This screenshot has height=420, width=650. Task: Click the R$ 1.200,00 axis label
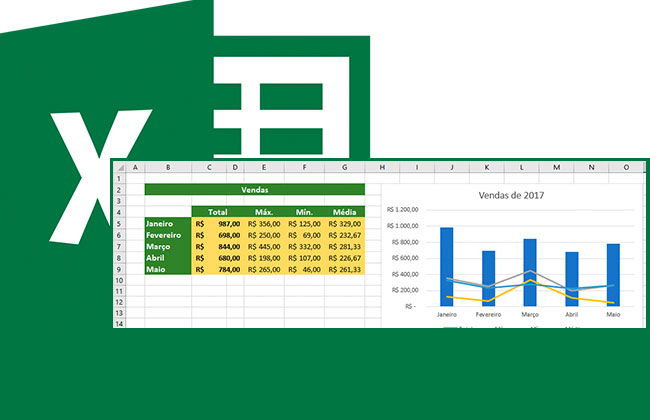[x=403, y=210]
